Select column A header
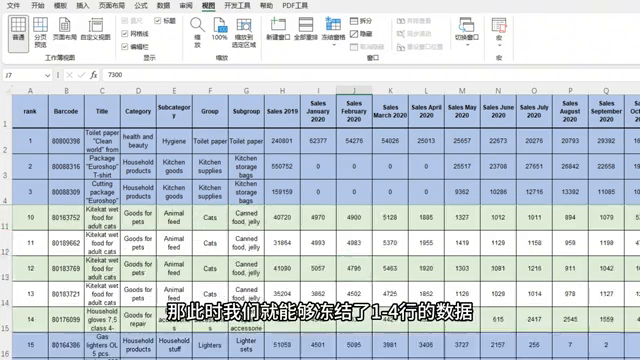This screenshot has width=640, height=360. pyautogui.click(x=30, y=91)
